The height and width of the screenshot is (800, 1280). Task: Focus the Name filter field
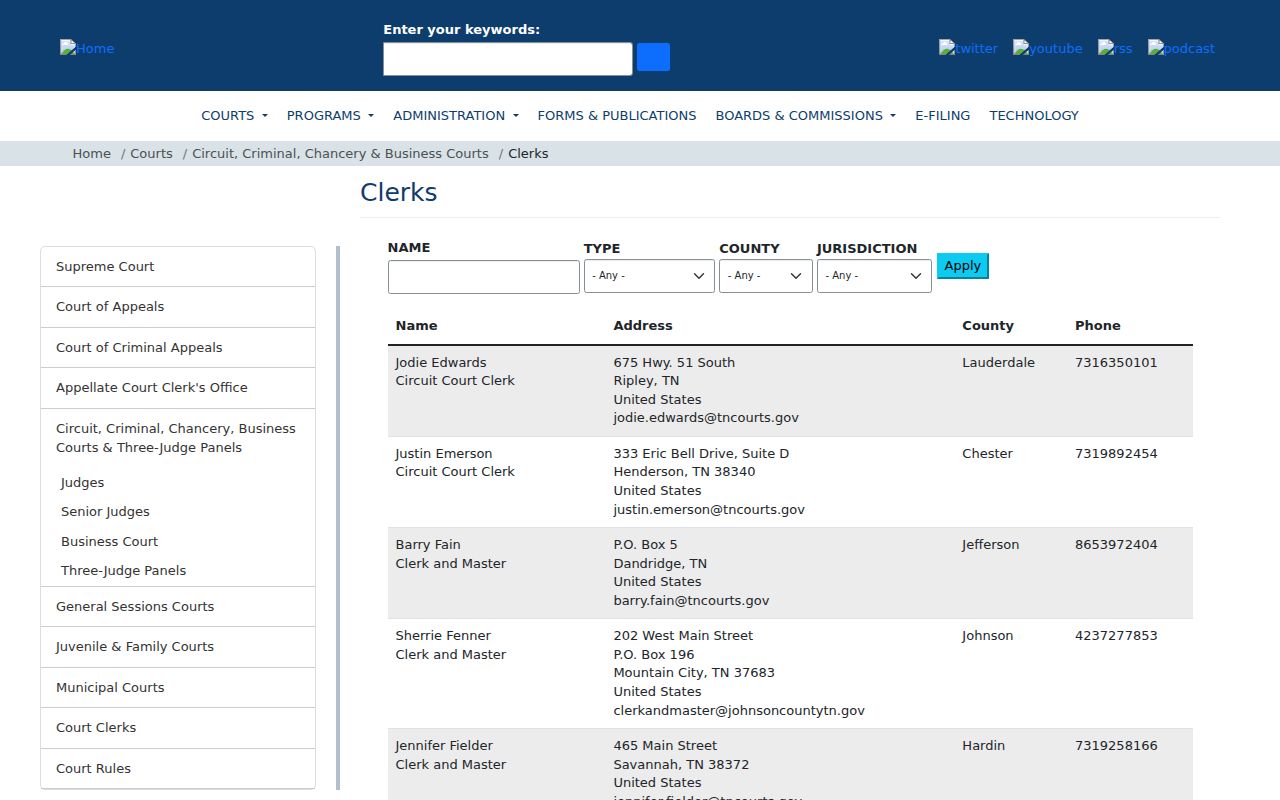click(x=484, y=277)
